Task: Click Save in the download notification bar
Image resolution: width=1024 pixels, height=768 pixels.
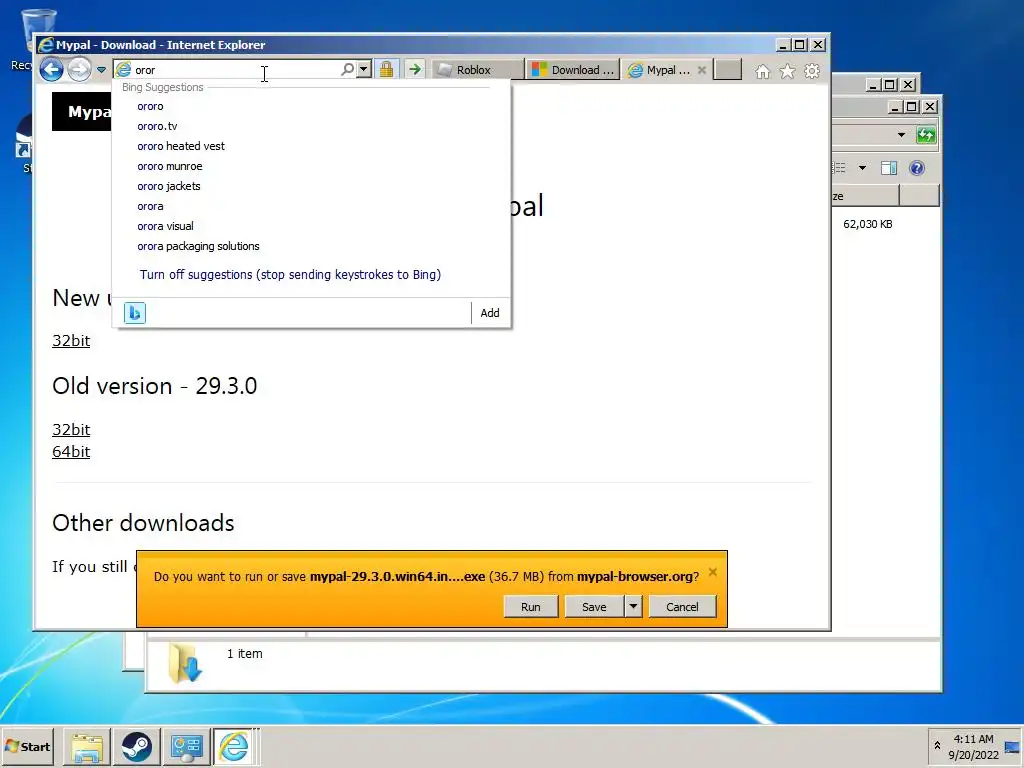Action: point(594,607)
